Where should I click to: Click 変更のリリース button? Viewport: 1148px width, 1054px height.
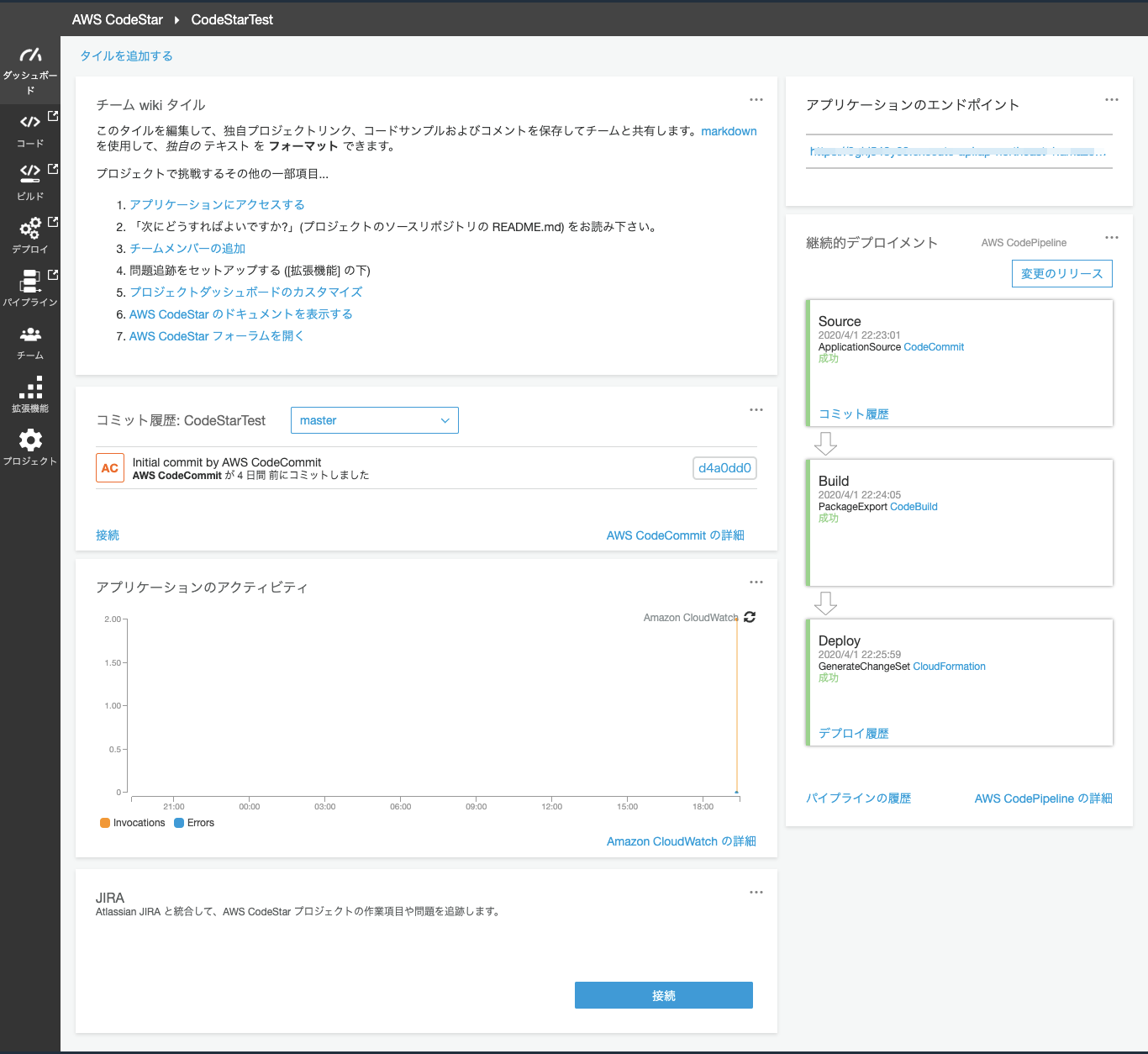coord(1062,273)
